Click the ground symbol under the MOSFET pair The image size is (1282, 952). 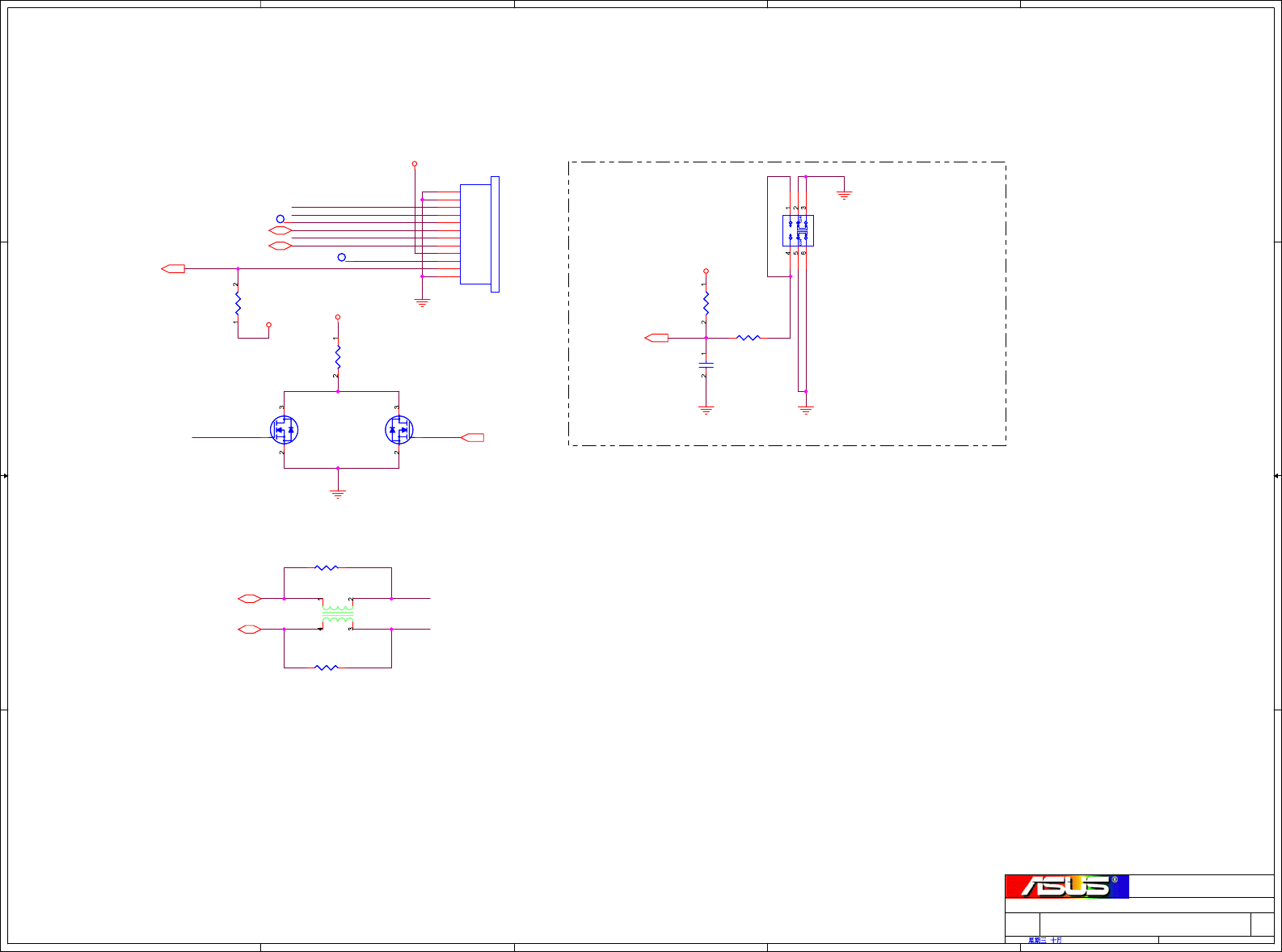(x=338, y=494)
